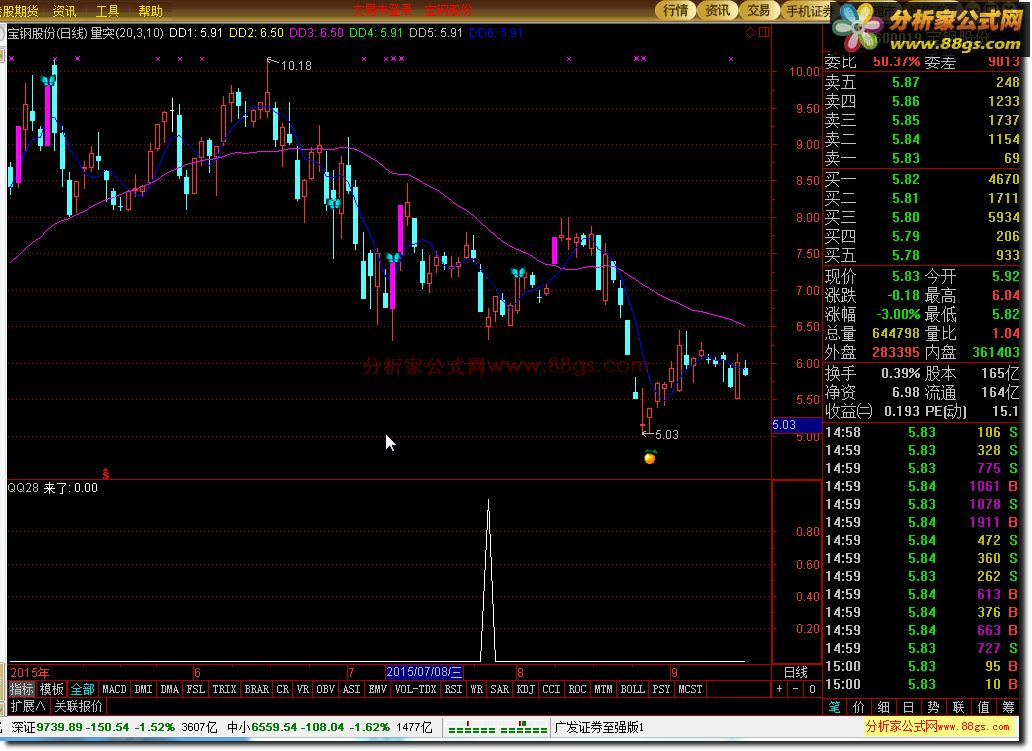The width and height of the screenshot is (1032, 751).
Task: Open the 资讯 menu in the top menu bar
Action: tap(64, 11)
